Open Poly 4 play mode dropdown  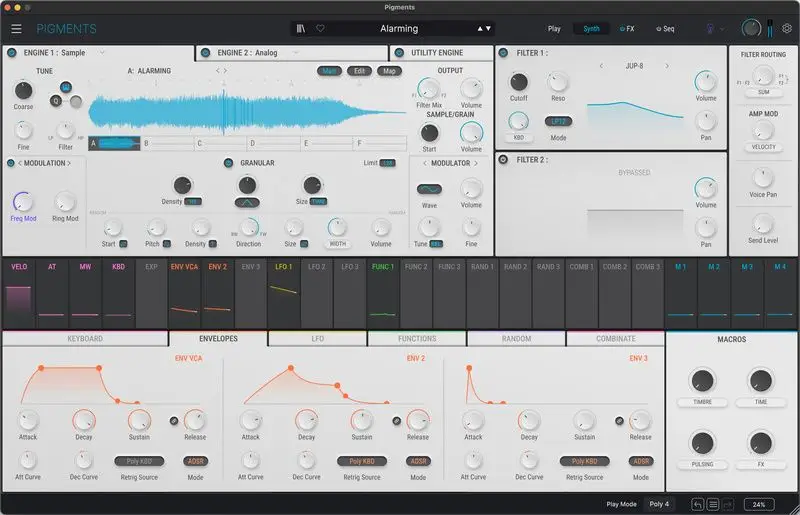[x=659, y=504]
